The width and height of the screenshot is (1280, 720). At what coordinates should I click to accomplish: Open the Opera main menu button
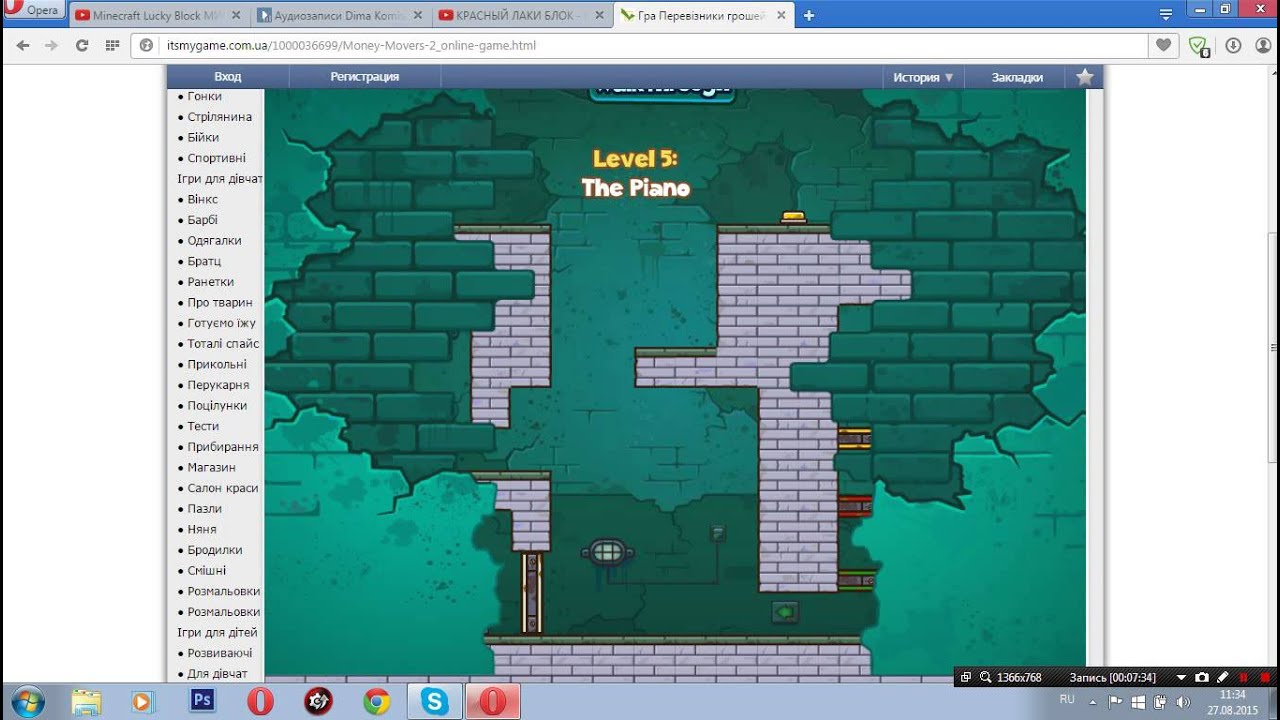pos(34,10)
